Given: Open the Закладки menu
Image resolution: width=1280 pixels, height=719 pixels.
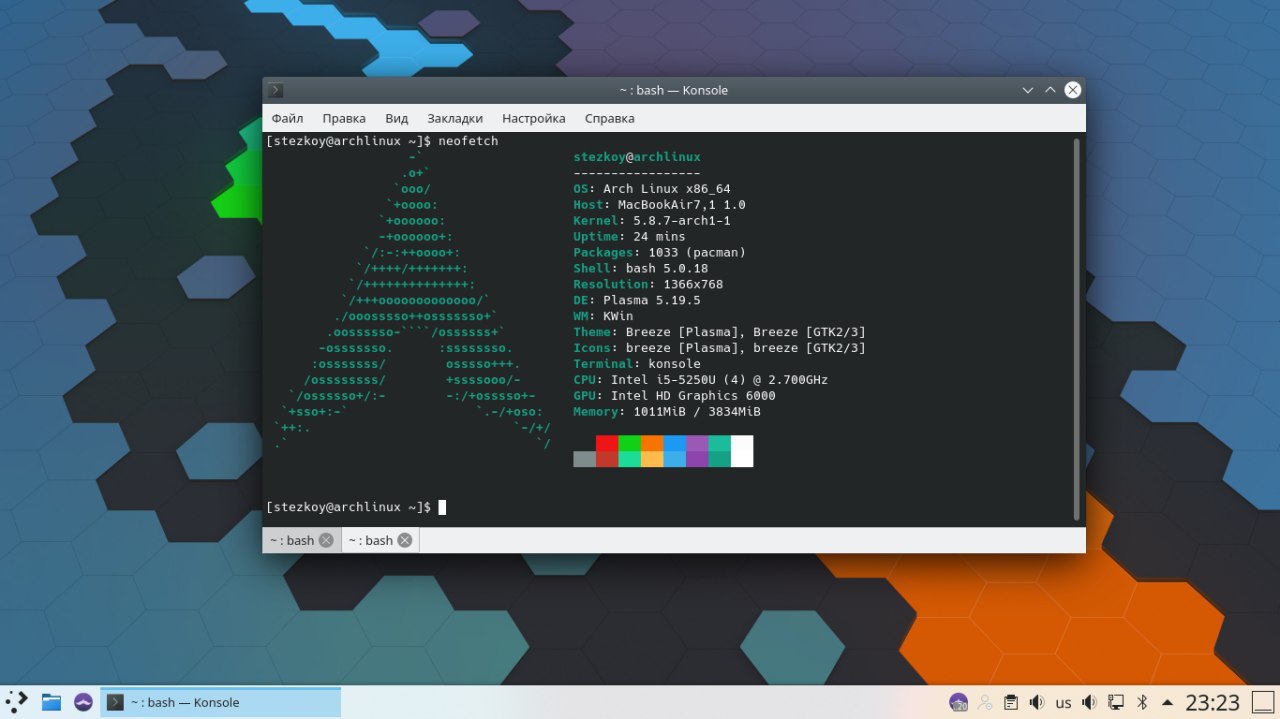Looking at the screenshot, I should click(x=455, y=118).
